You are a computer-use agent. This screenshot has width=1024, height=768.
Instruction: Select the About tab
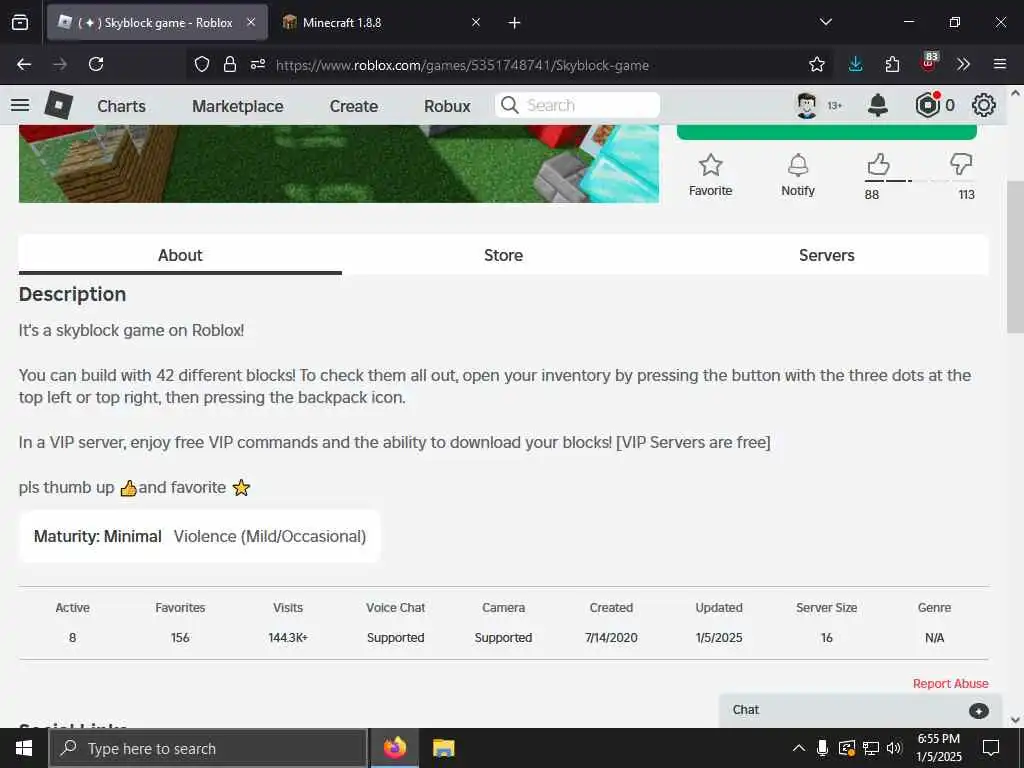[x=180, y=255]
